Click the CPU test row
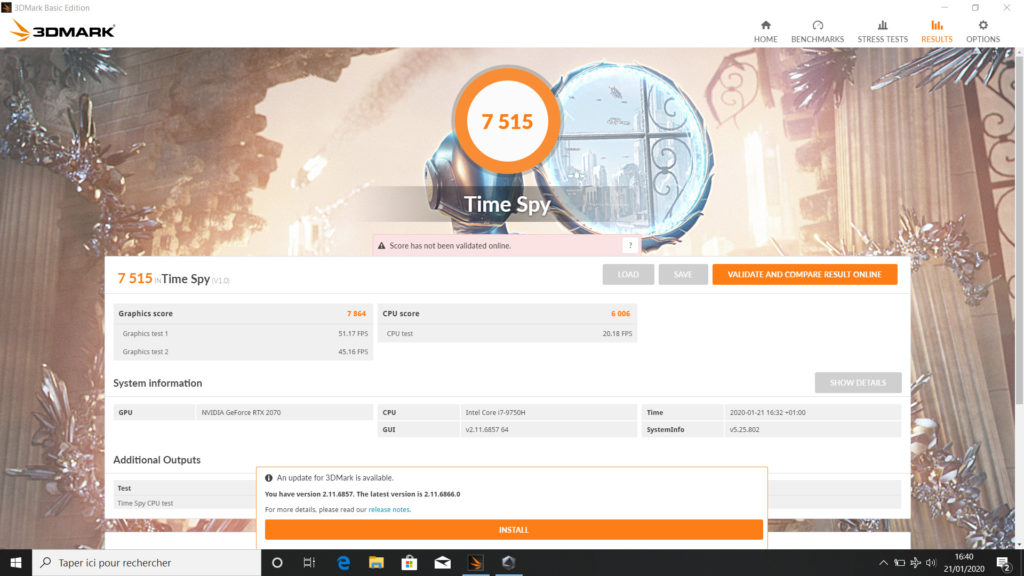 click(x=507, y=333)
